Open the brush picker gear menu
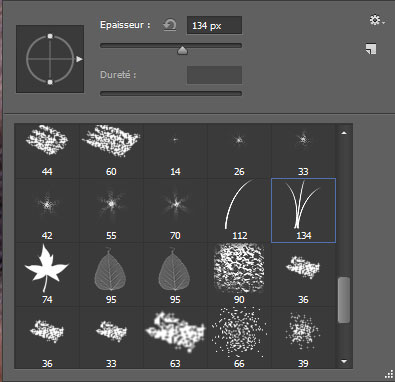The width and height of the screenshot is (395, 382). point(377,20)
